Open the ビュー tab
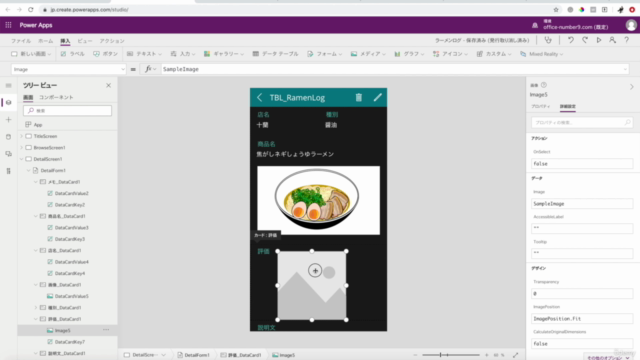Image resolution: width=640 pixels, height=360 pixels. click(84, 41)
